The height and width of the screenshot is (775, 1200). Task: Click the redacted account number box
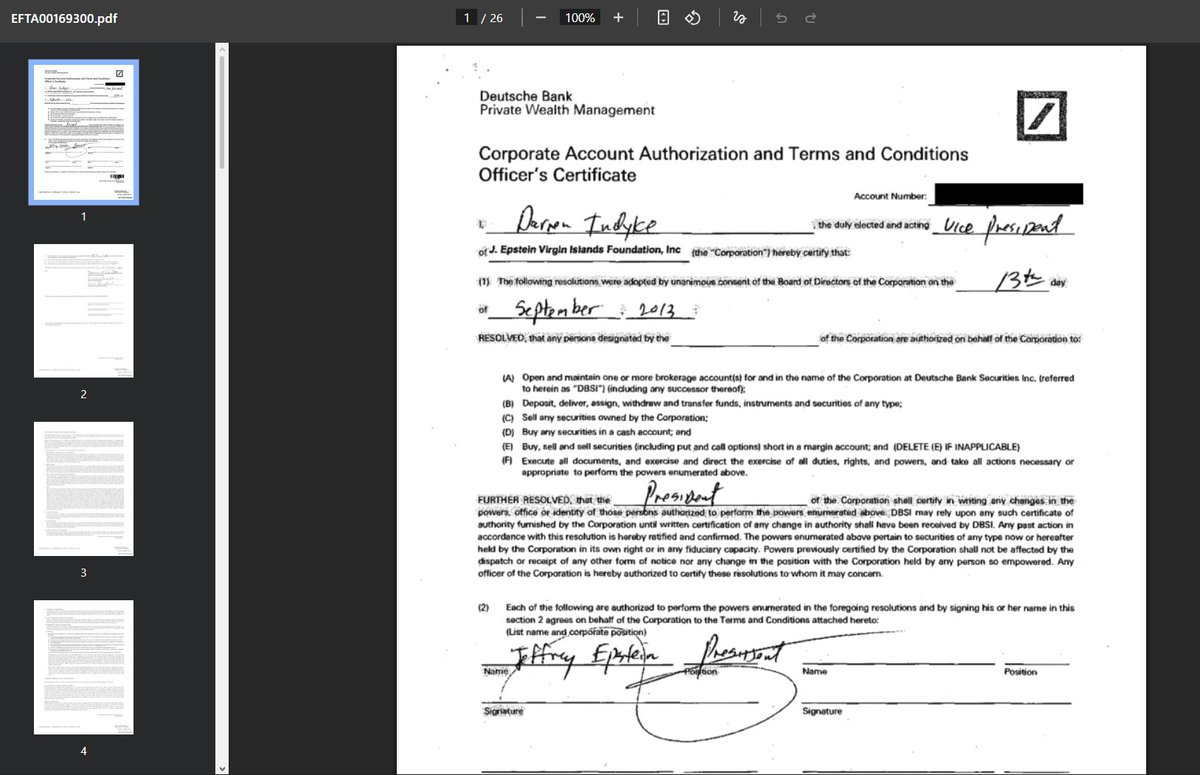coord(1007,194)
